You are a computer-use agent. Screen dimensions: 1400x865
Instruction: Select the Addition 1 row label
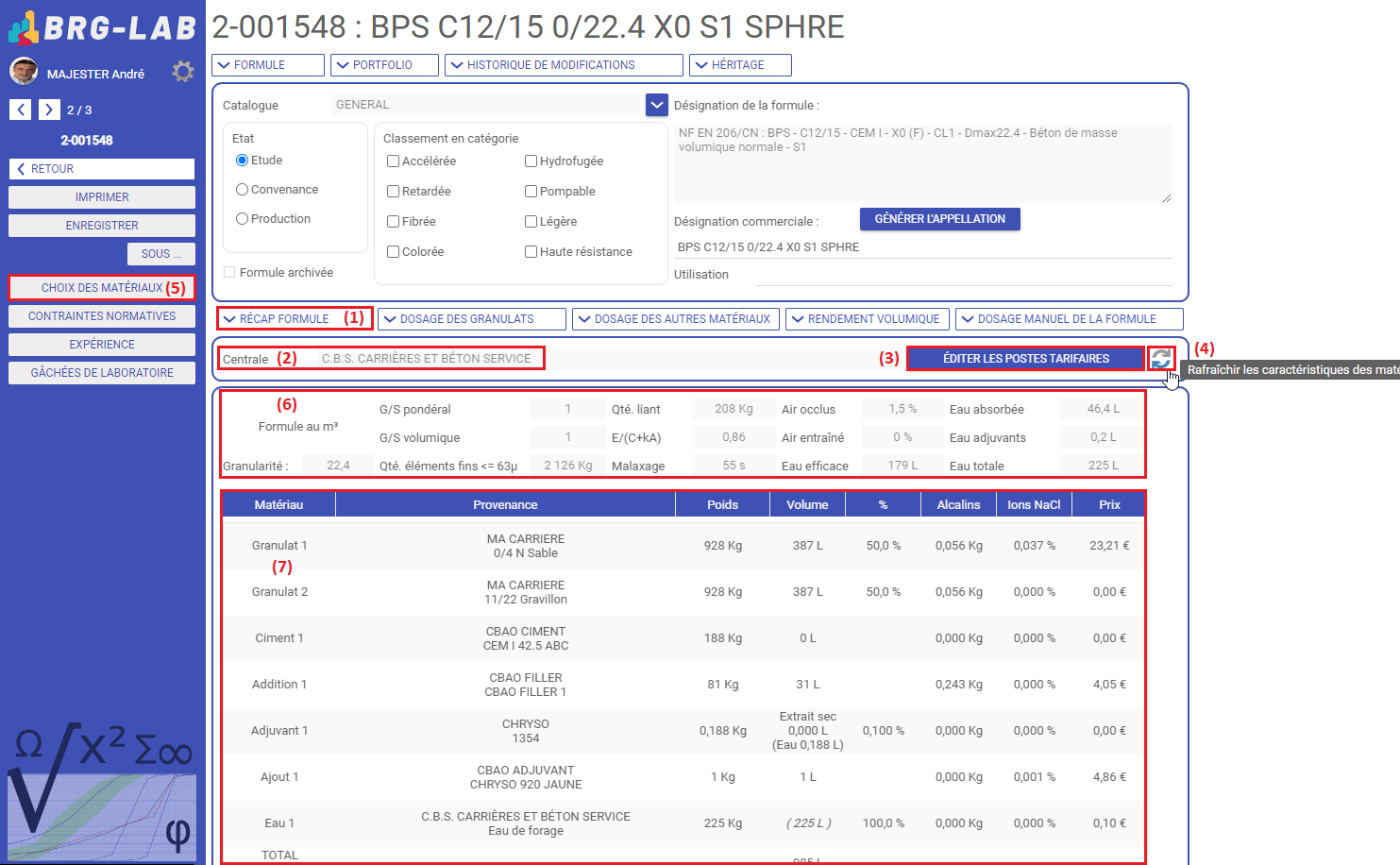coord(279,685)
